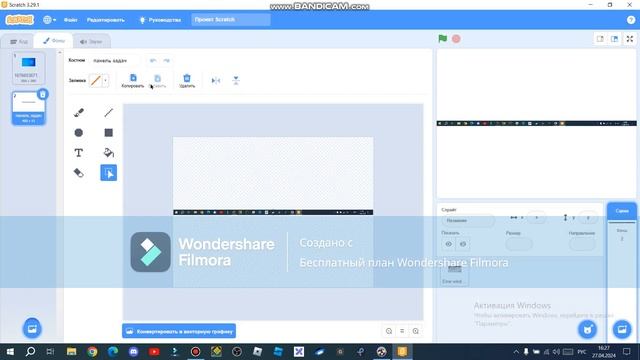Image resolution: width=640 pixels, height=360 pixels.
Task: Open the language globe dropdown
Action: 49,20
